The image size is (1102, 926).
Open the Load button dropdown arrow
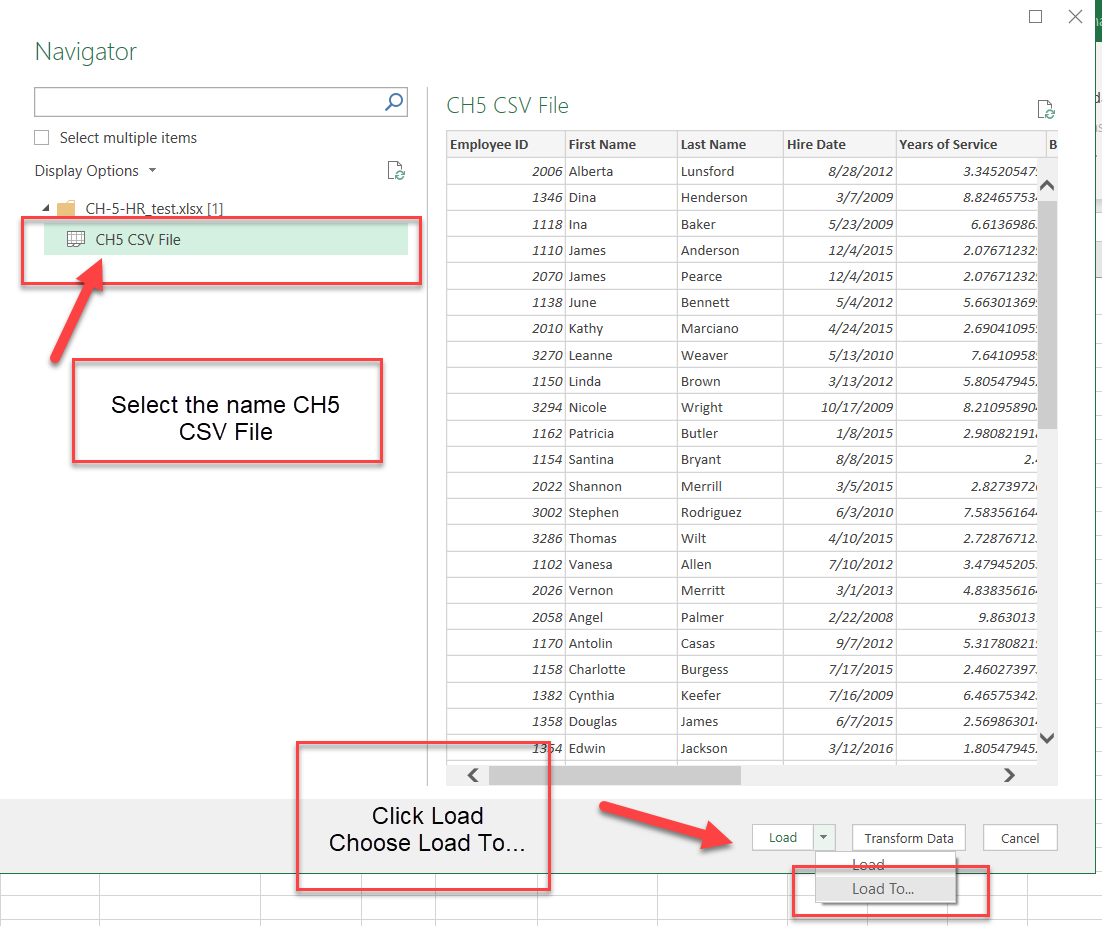pos(824,837)
